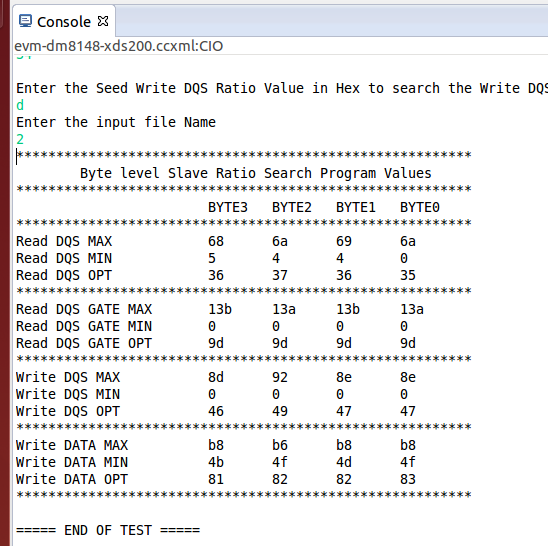Image resolution: width=548 pixels, height=546 pixels.
Task: Click the Console view monitor icon
Action: (x=25, y=21)
